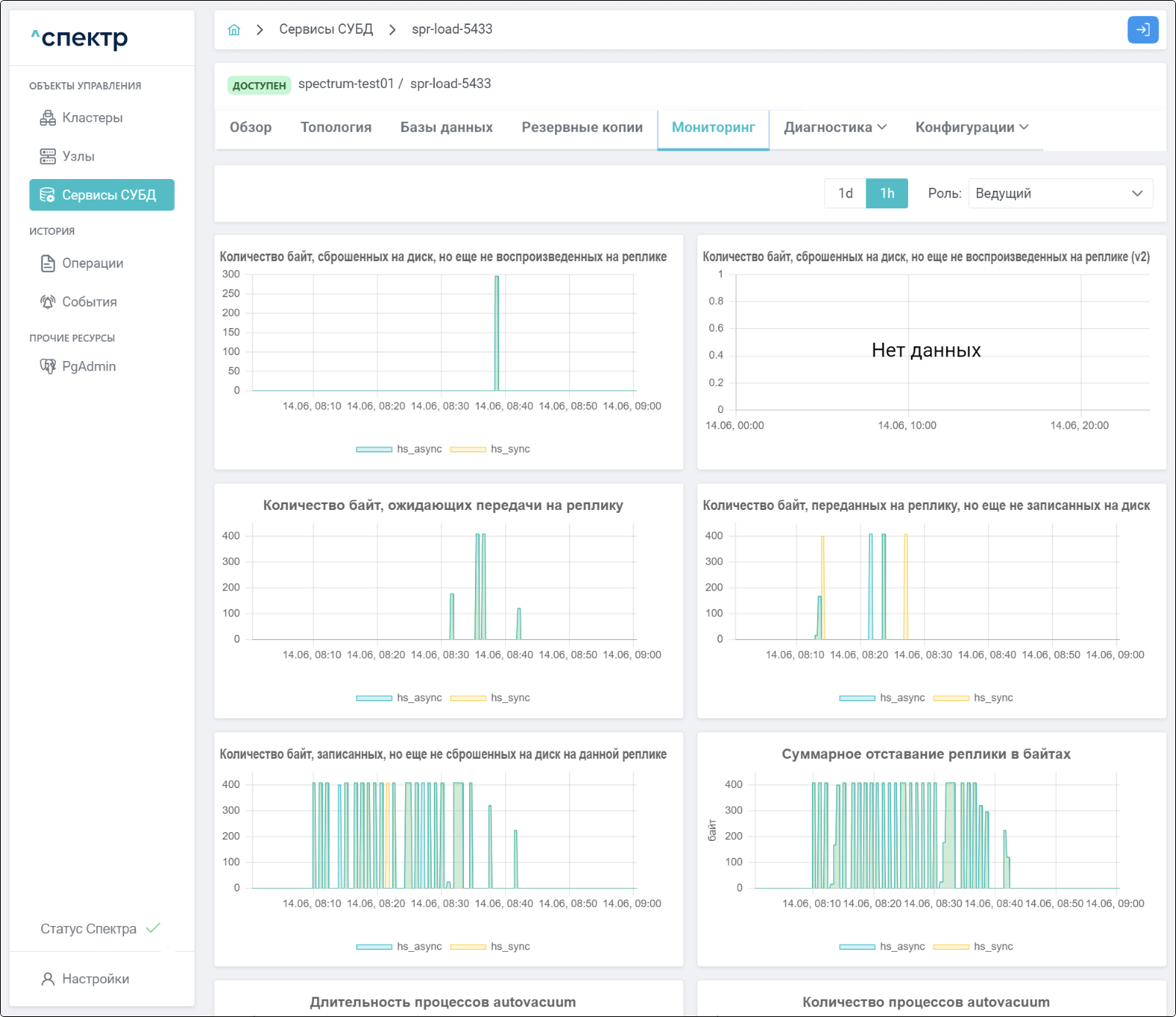Click the События alarm icon
Image resolution: width=1176 pixels, height=1017 pixels.
click(48, 302)
